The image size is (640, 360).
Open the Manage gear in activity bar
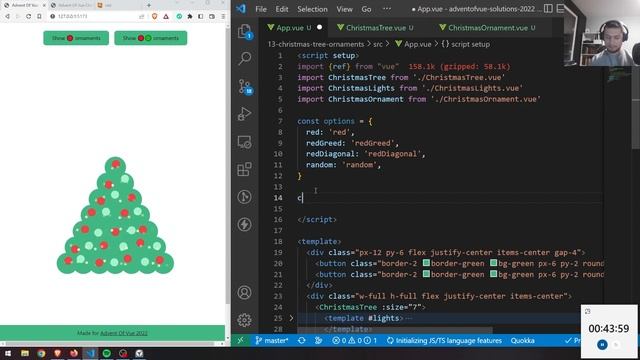pyautogui.click(x=244, y=320)
